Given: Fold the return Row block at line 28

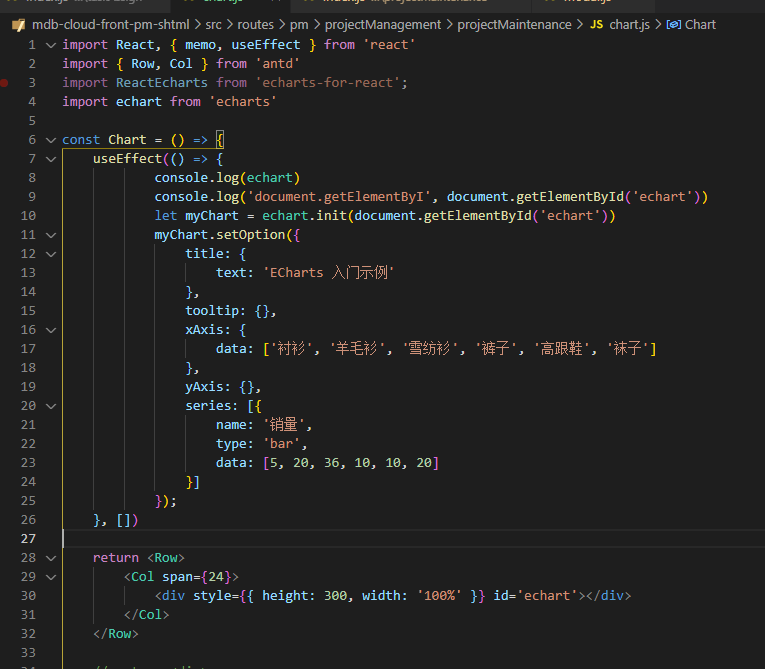Looking at the screenshot, I should coord(51,558).
